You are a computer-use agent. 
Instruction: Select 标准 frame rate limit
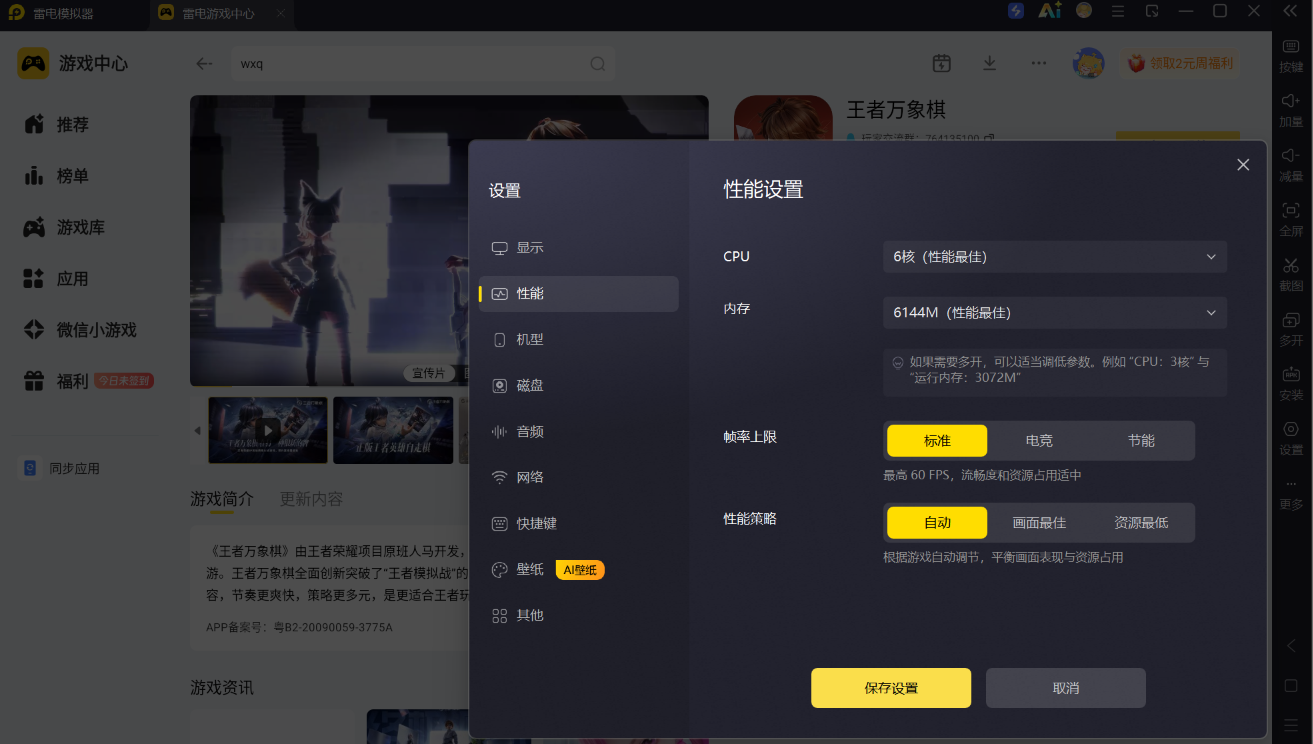pyautogui.click(x=937, y=441)
